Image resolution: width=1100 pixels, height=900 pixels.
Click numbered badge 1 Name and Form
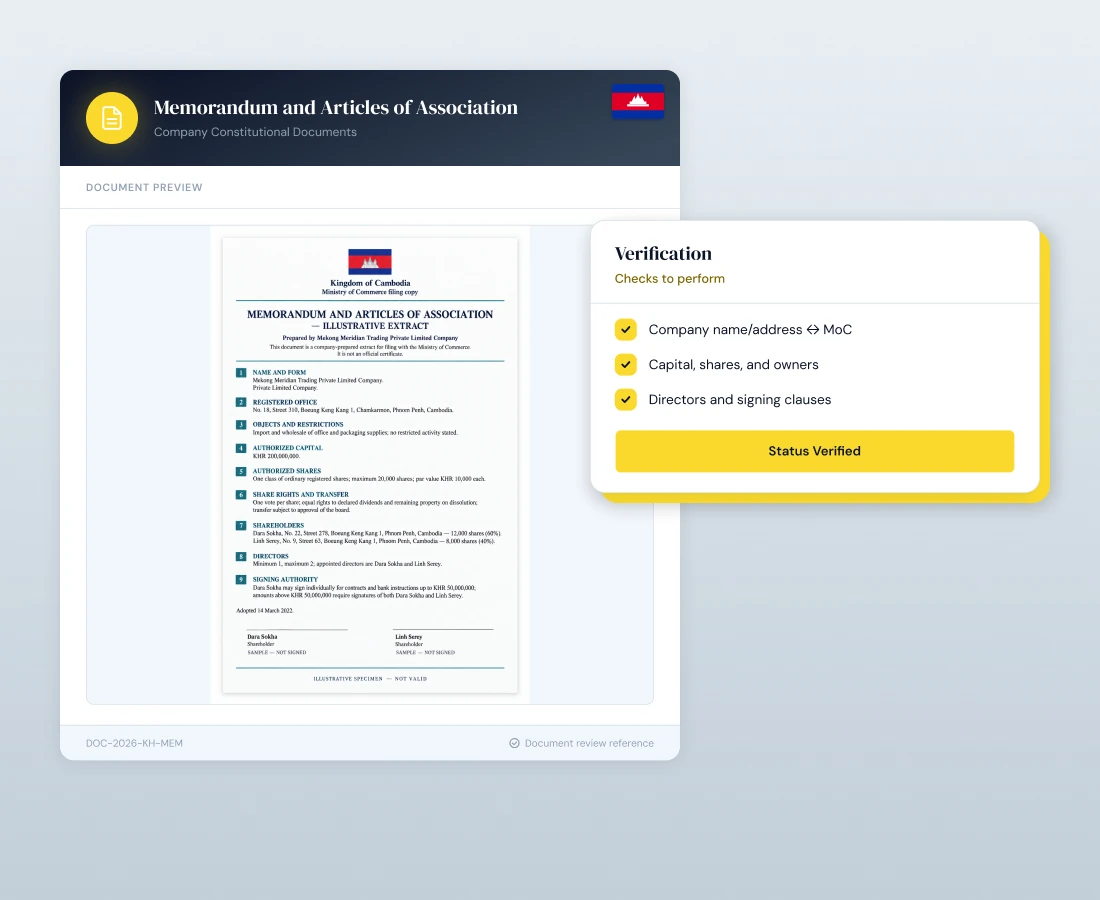241,372
